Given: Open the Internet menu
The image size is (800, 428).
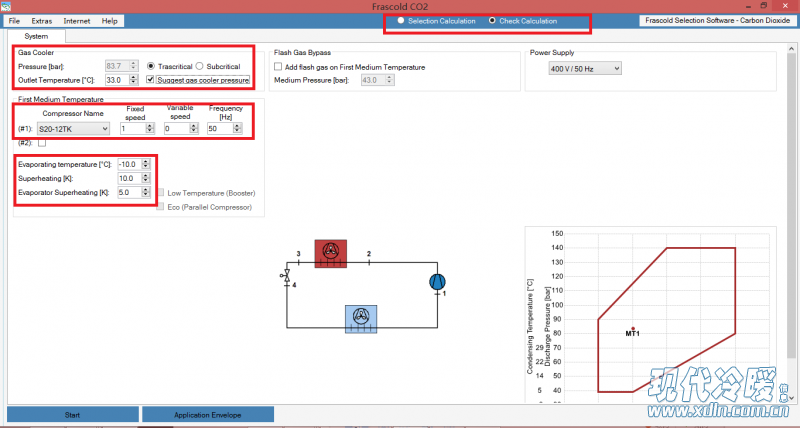Looking at the screenshot, I should coord(77,21).
